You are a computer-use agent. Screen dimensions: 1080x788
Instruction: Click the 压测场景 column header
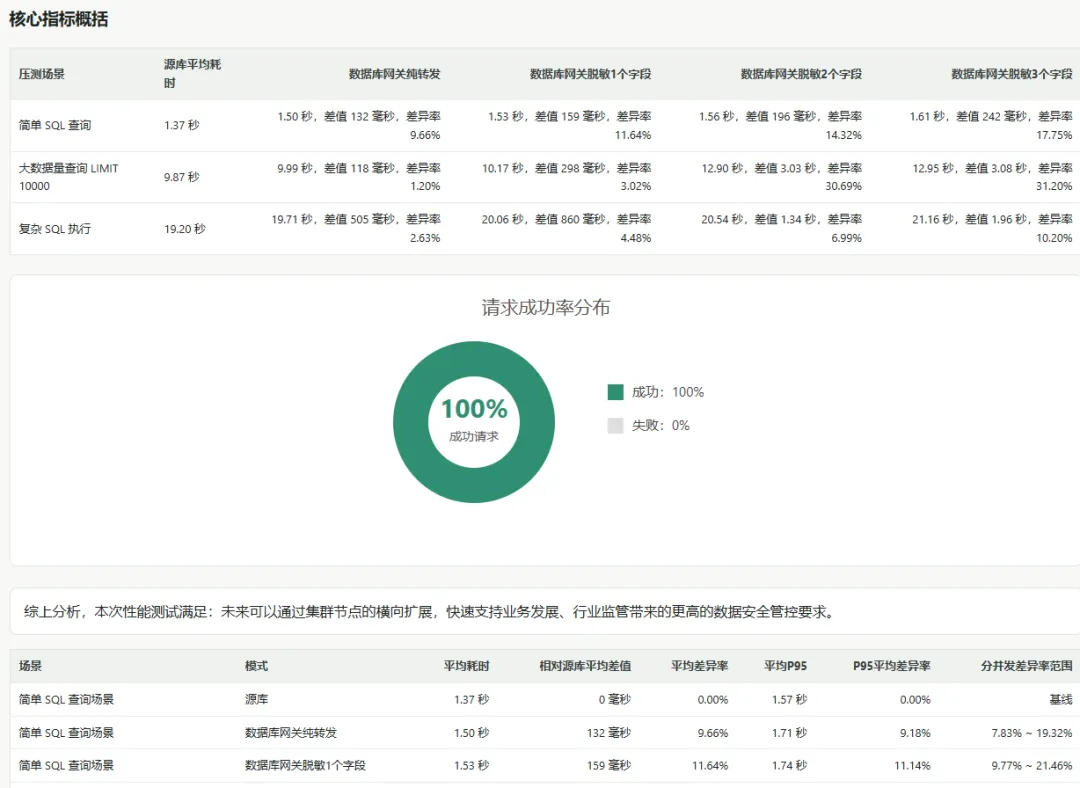pos(41,74)
